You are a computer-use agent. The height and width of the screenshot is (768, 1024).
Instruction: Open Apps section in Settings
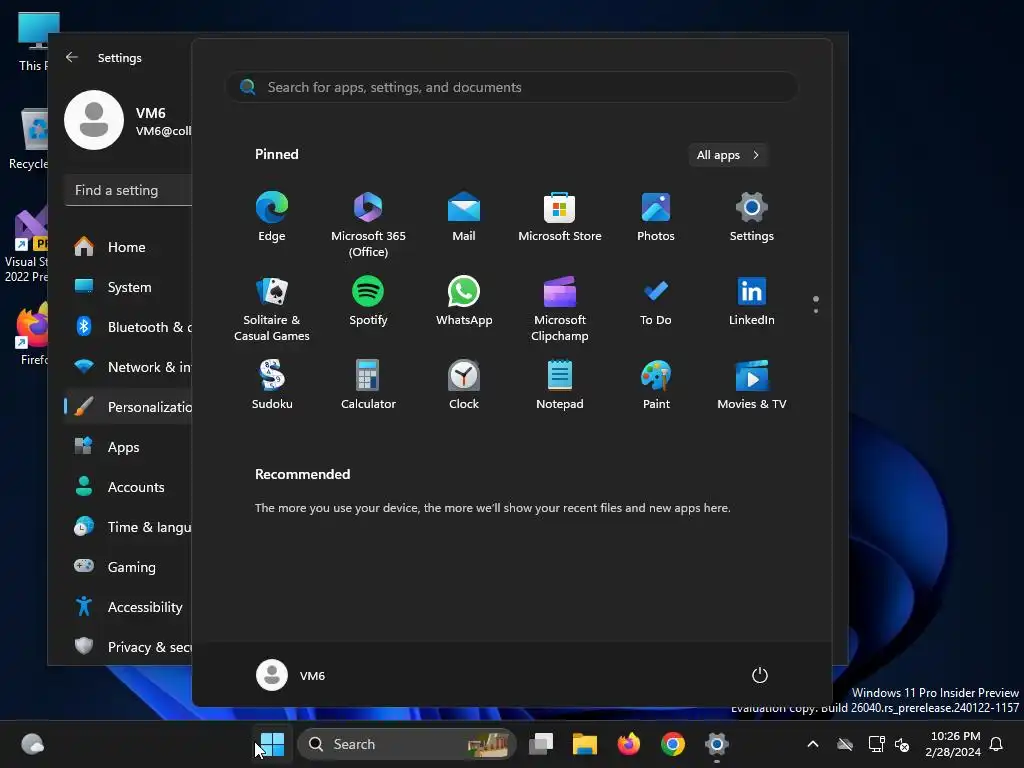[128, 447]
